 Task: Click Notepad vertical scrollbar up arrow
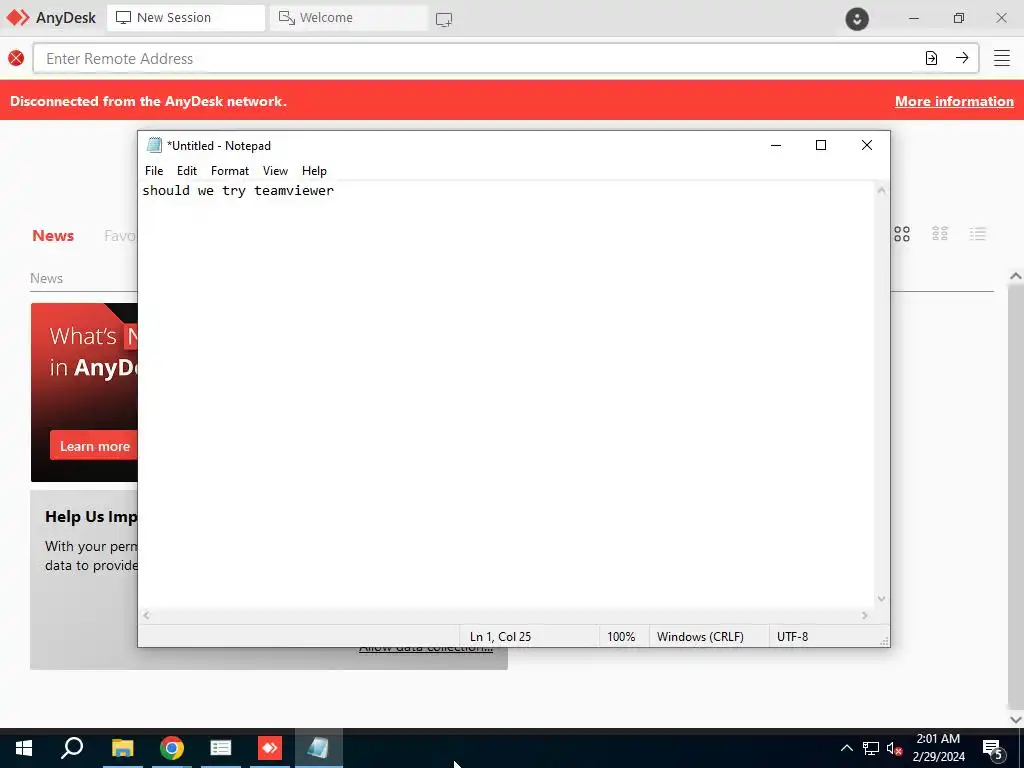pyautogui.click(x=882, y=191)
